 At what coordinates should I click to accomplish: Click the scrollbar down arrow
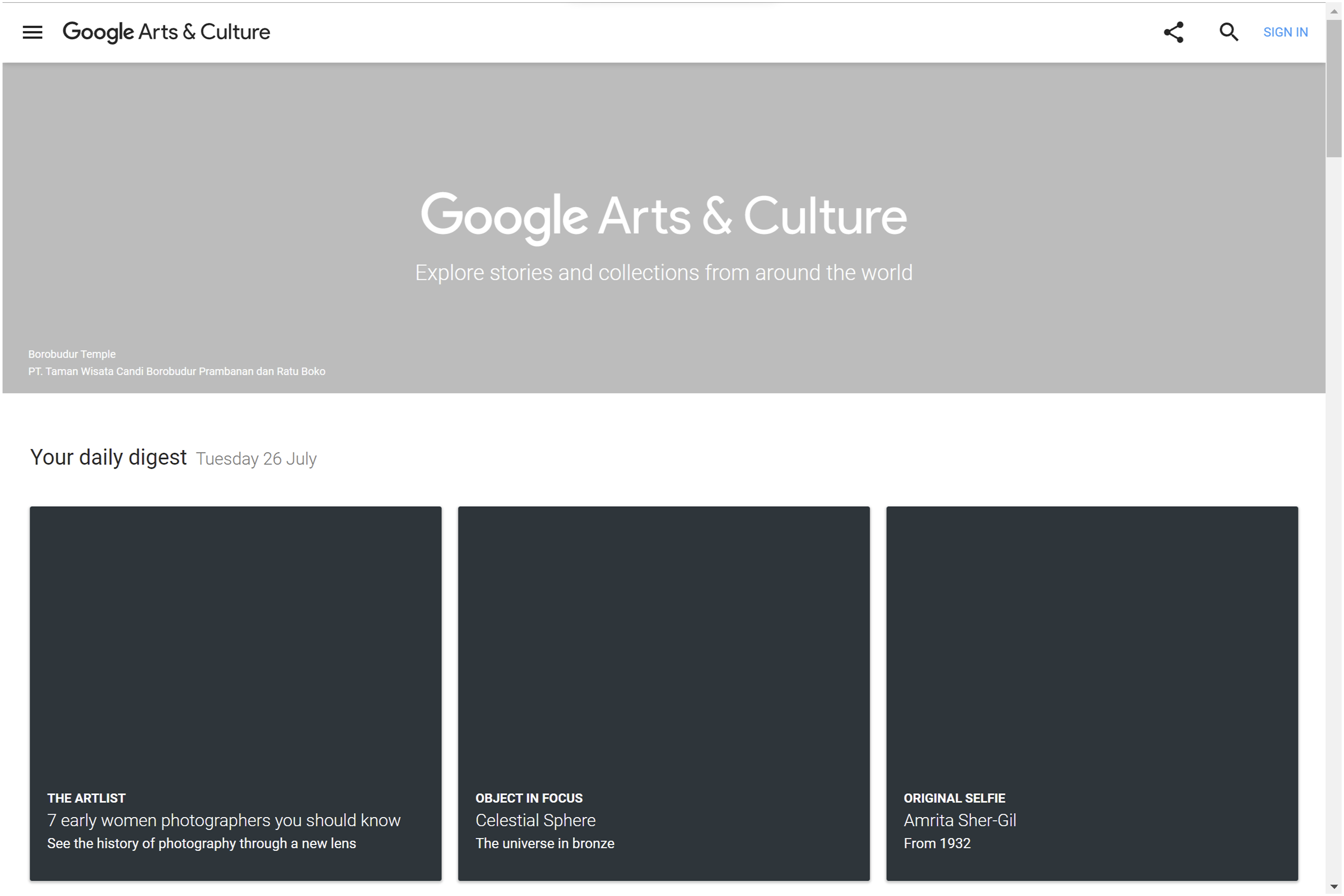1334,886
